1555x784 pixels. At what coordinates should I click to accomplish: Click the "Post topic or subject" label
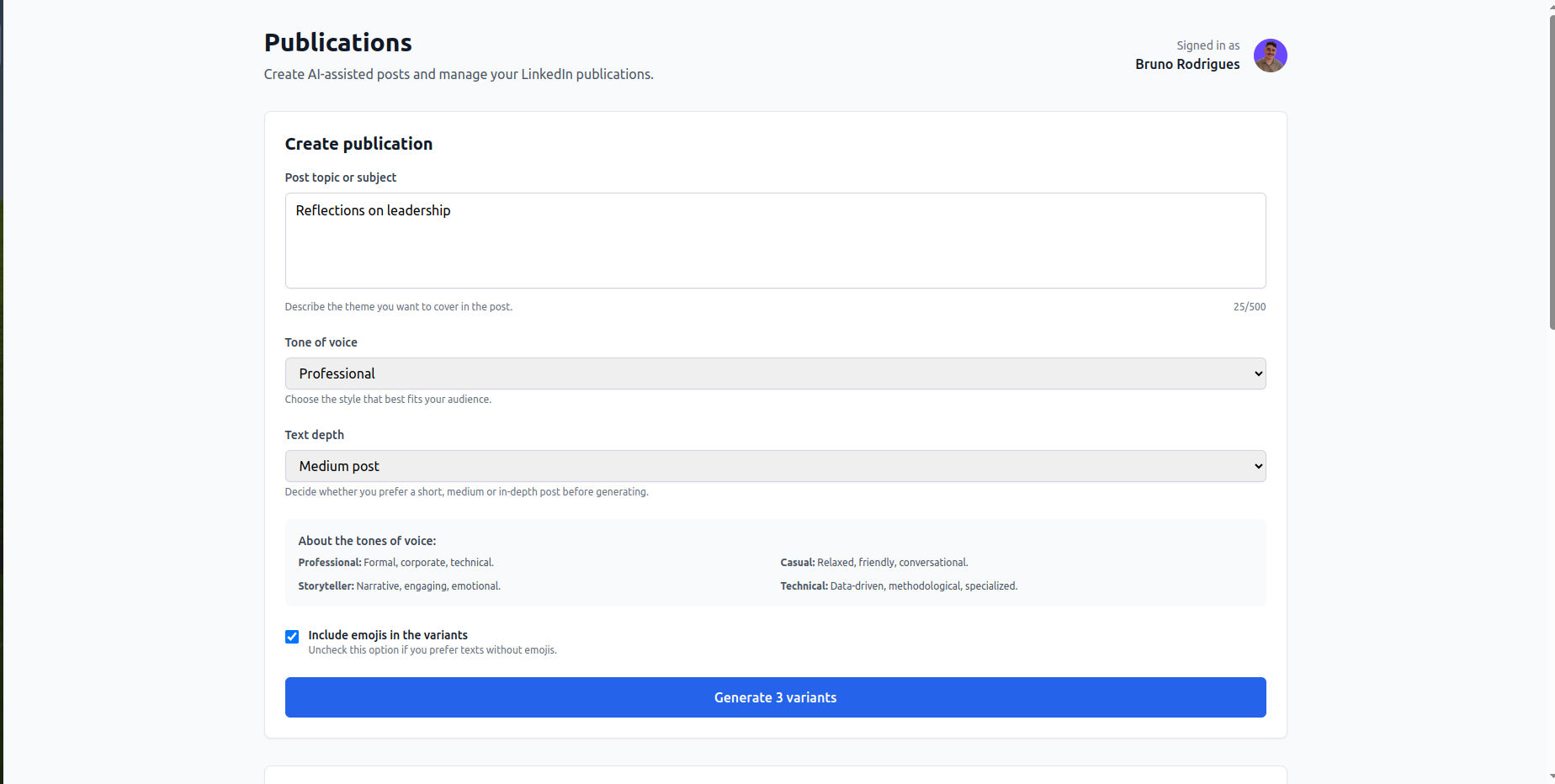(x=340, y=177)
